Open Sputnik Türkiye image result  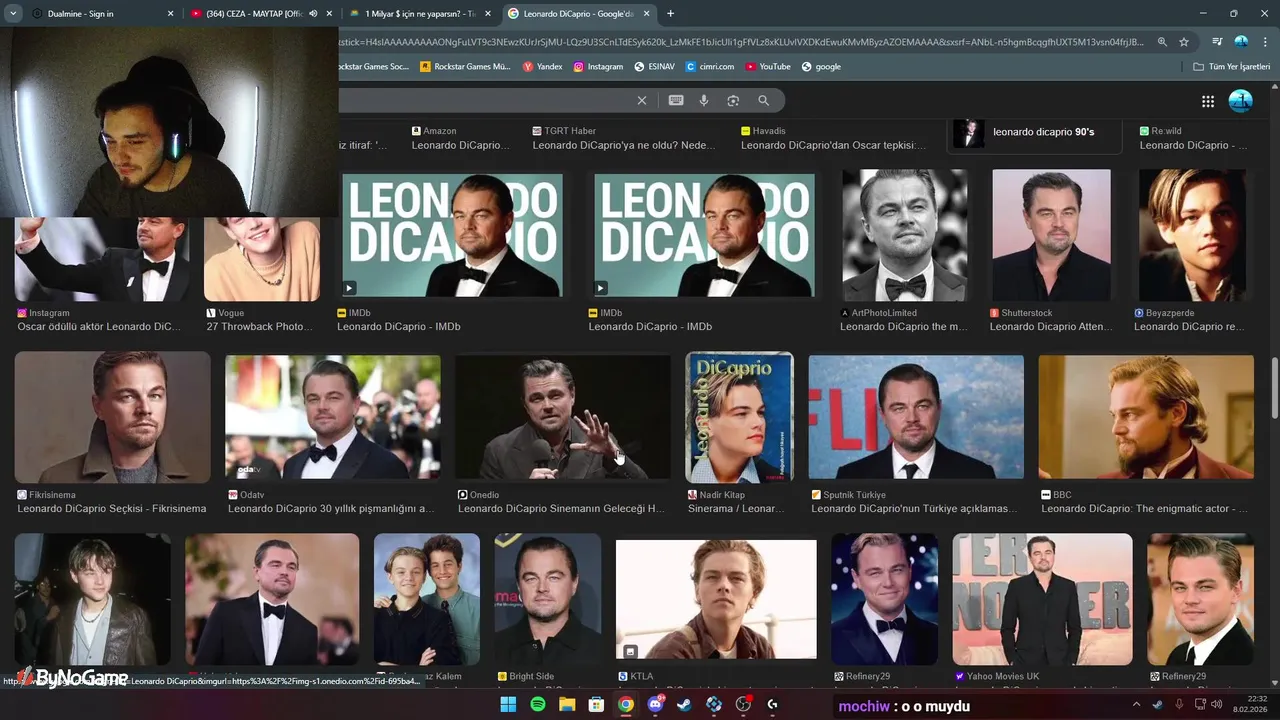916,417
